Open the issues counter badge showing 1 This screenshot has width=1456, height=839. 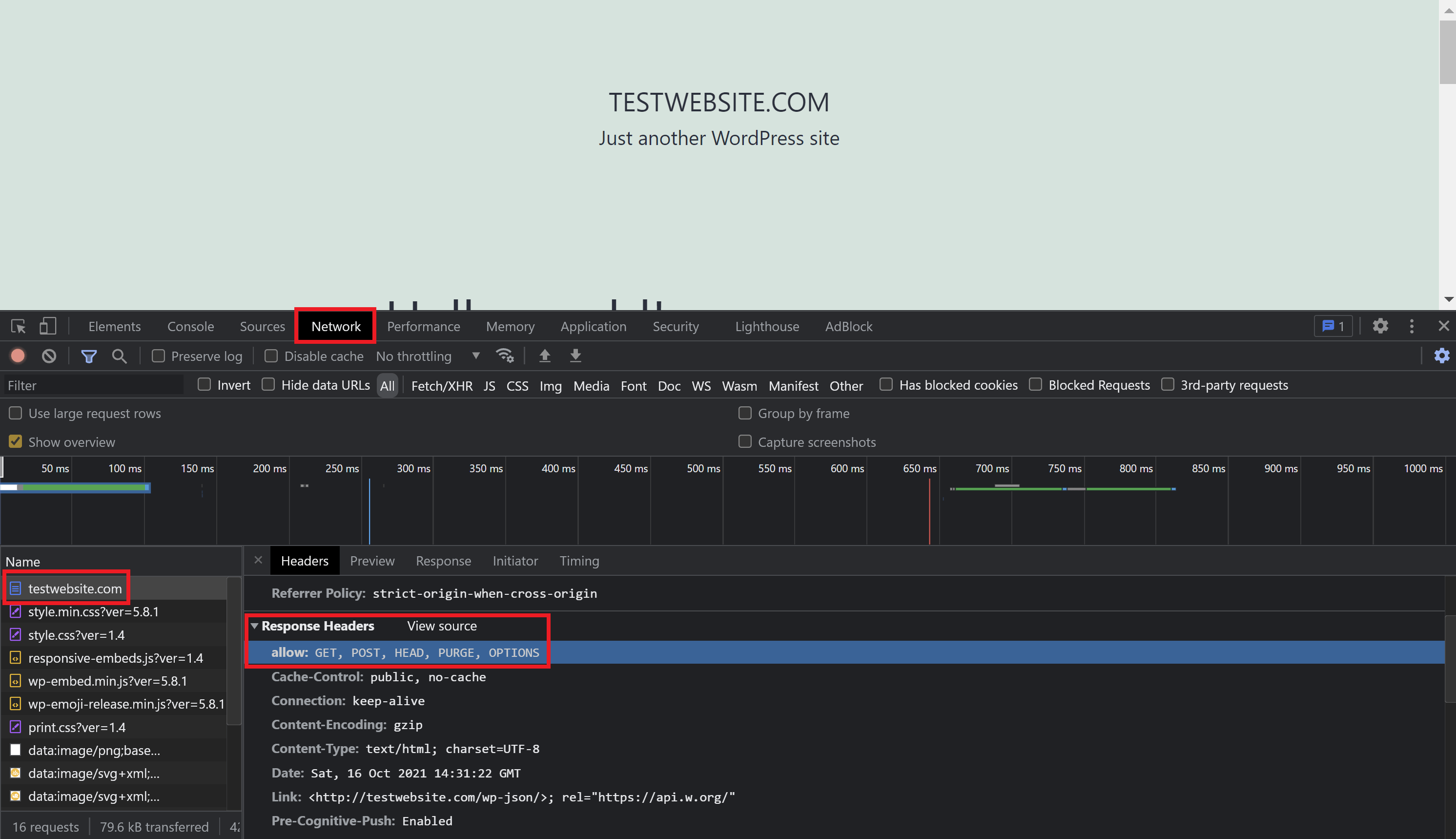(x=1333, y=326)
